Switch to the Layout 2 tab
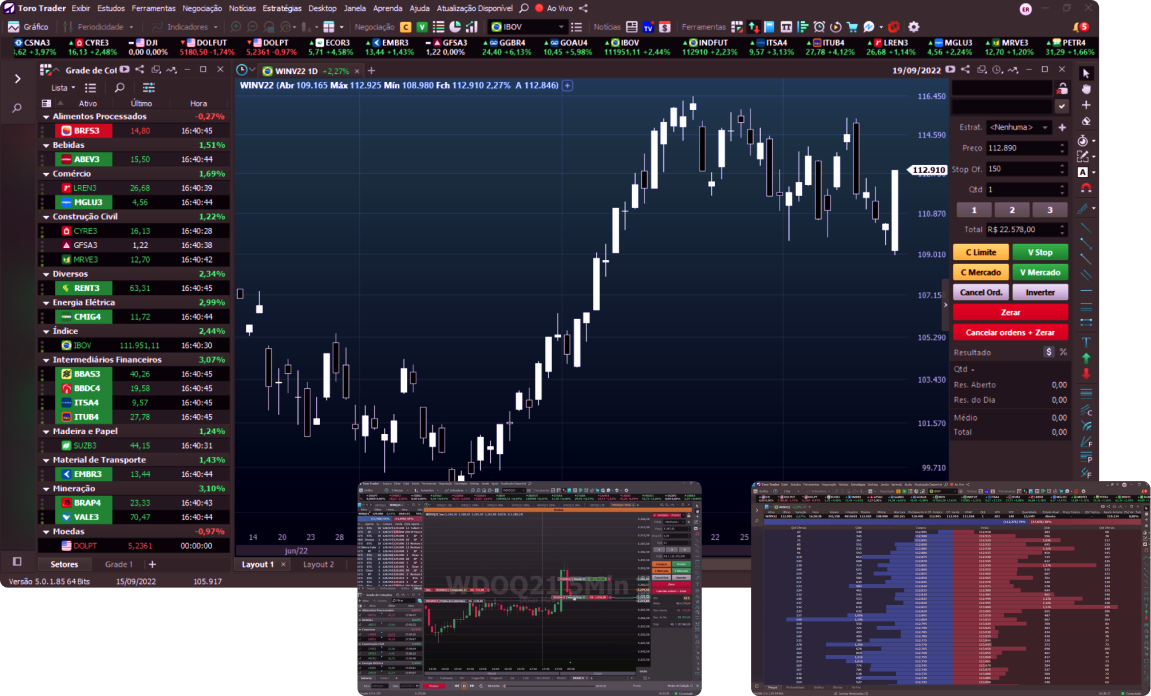Screen dimensions: 1151x696 click(319, 565)
